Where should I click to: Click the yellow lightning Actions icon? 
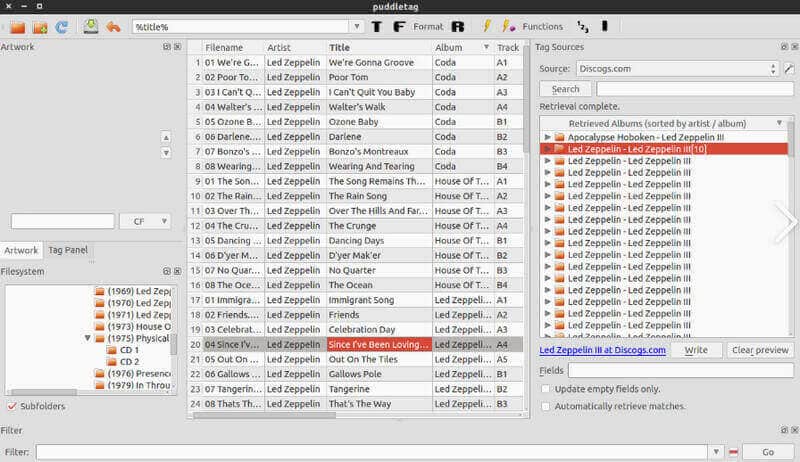point(487,26)
